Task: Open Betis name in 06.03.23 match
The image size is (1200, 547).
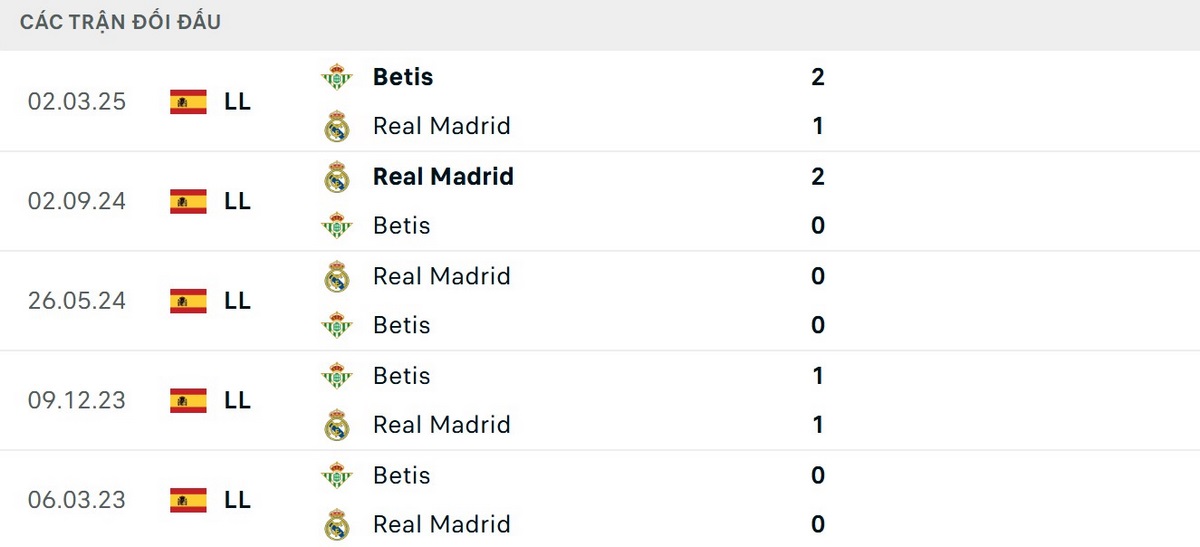Action: 401,475
